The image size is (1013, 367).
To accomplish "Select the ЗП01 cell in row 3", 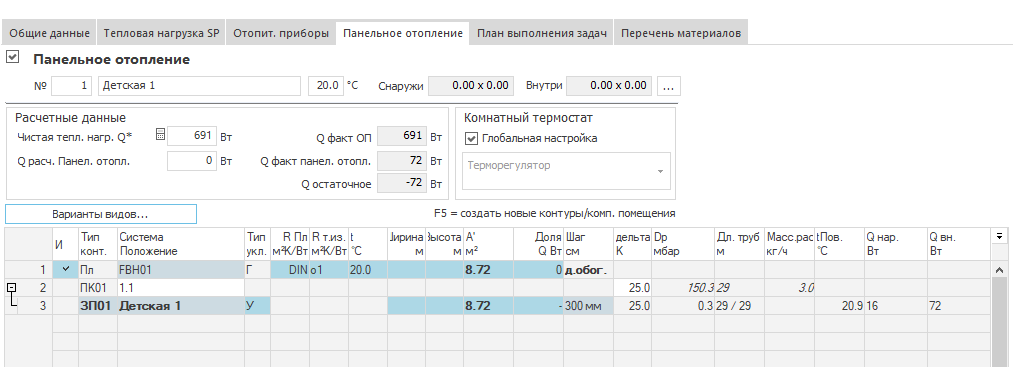I will point(98,306).
